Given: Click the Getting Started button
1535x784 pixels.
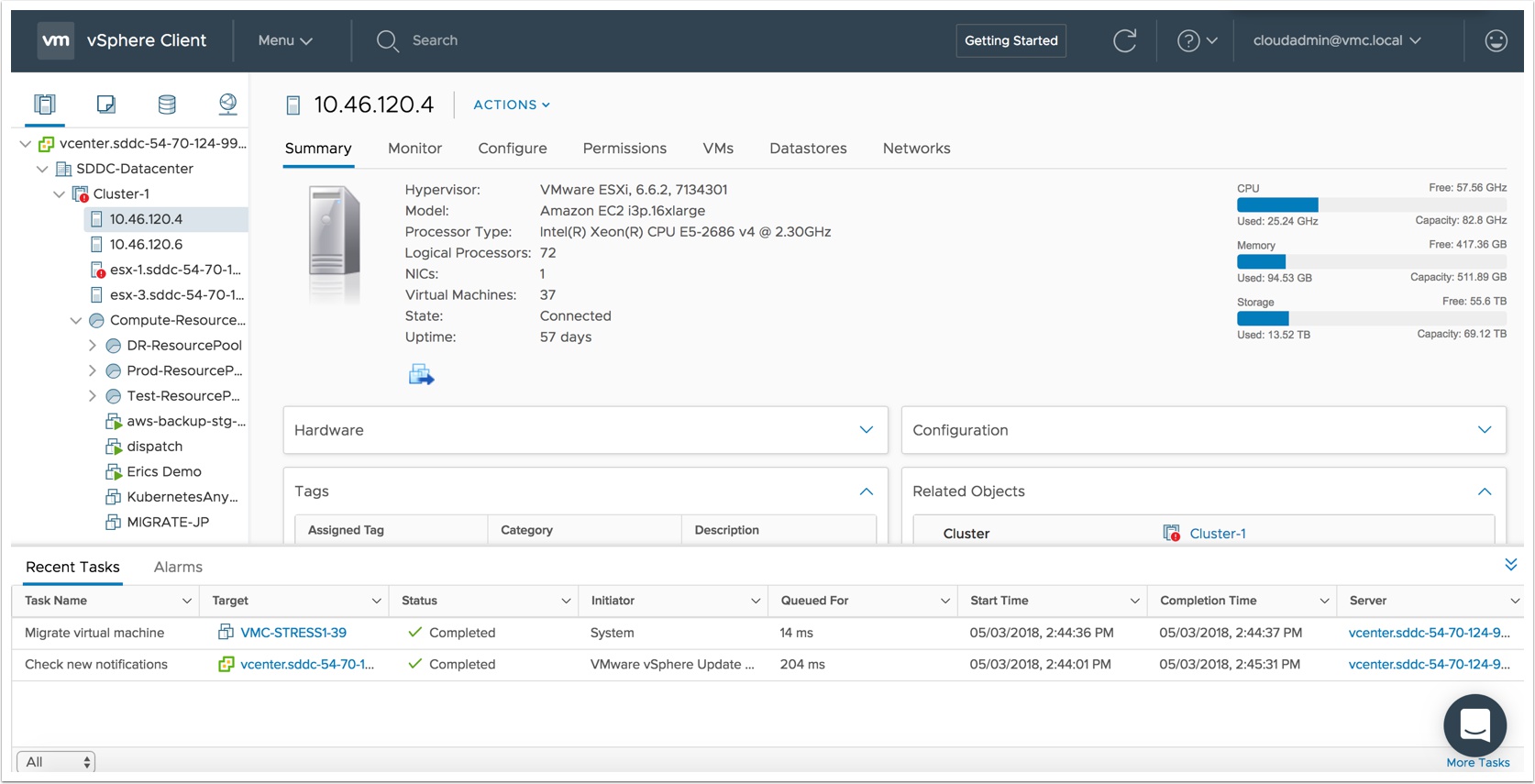Looking at the screenshot, I should point(1010,40).
